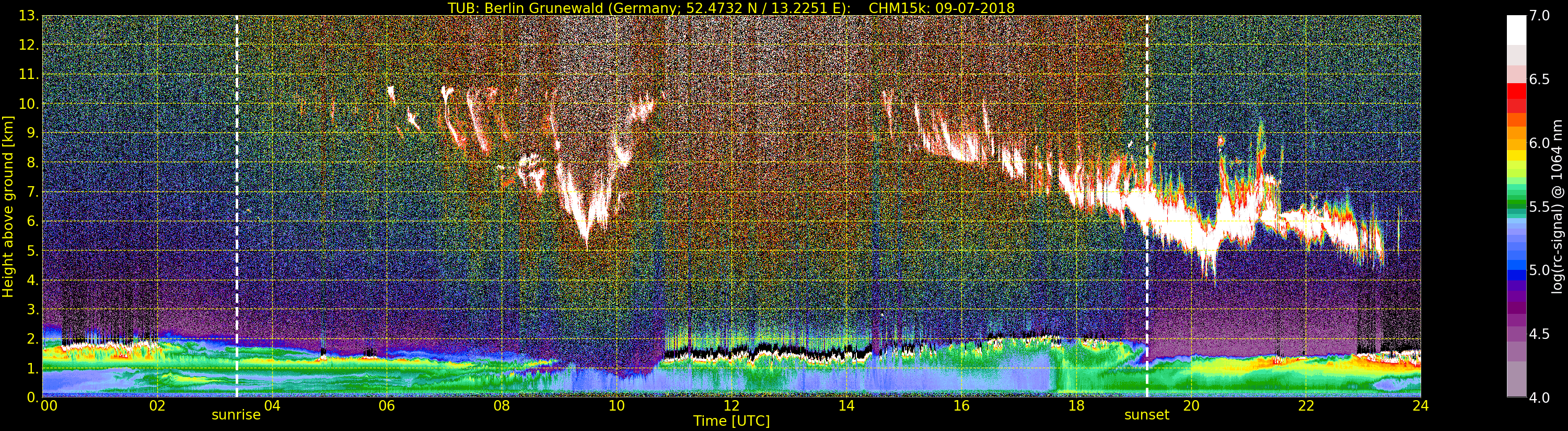Click time axis tick '16'
Viewport: 1568px width, 431px height.
click(x=961, y=406)
